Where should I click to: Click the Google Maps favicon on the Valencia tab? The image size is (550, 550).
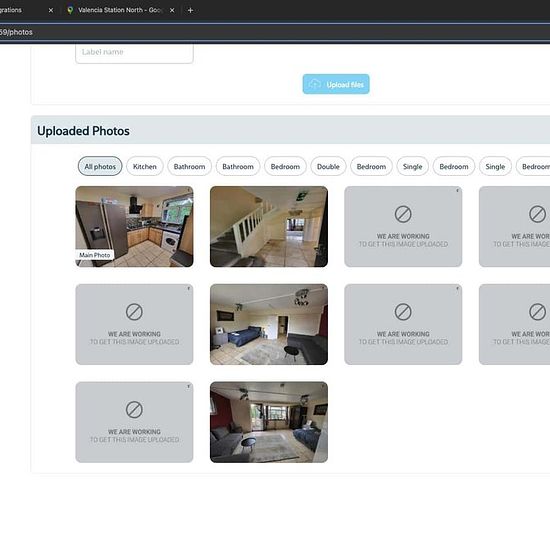pos(70,10)
